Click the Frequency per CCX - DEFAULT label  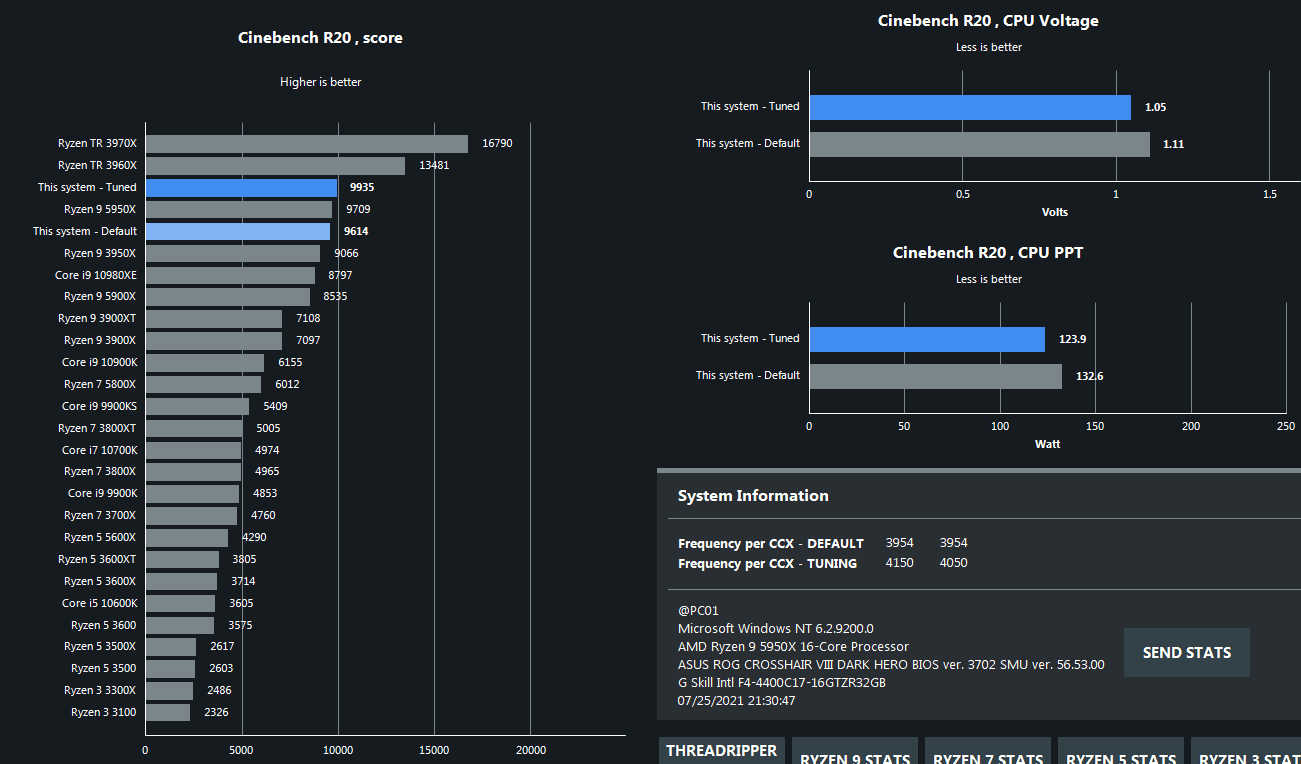[x=770, y=544]
